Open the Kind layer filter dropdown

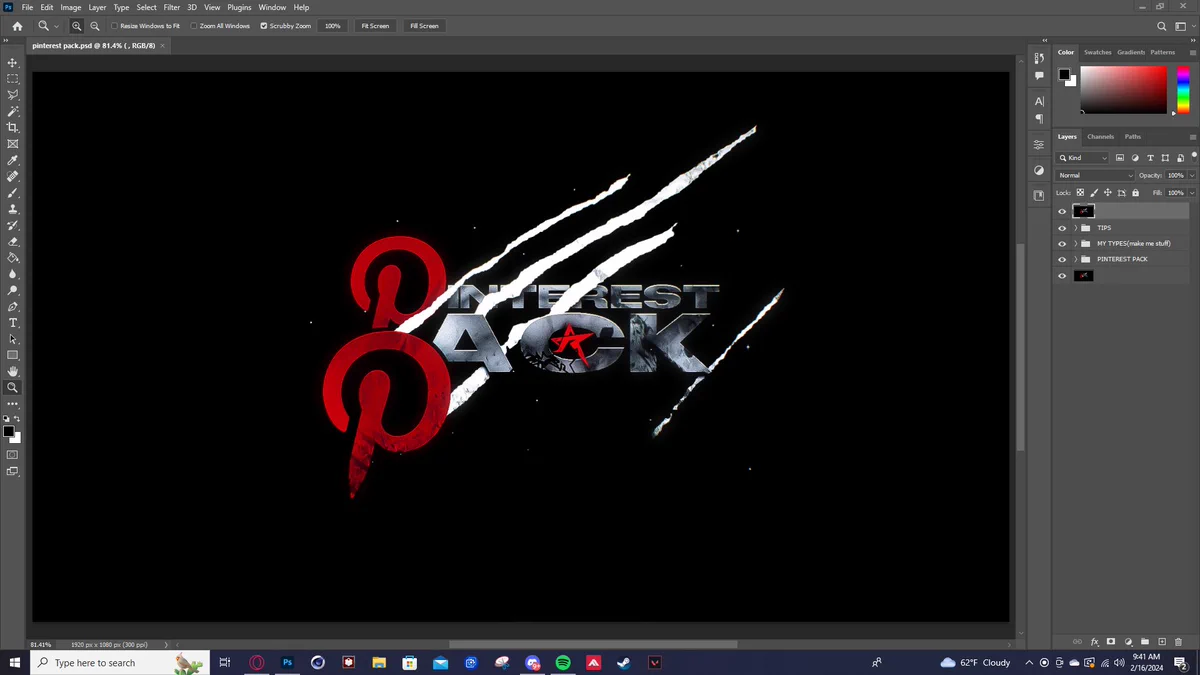coord(1083,158)
